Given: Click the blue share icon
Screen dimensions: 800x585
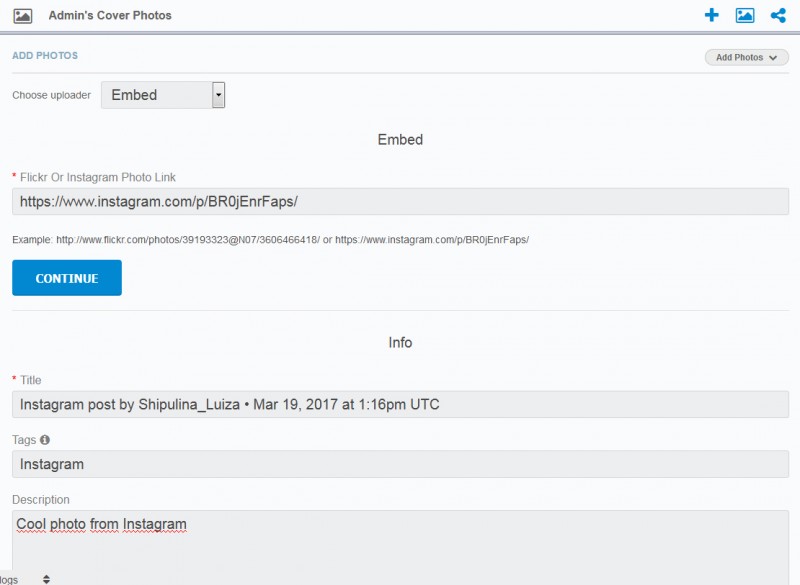Looking at the screenshot, I should (x=778, y=15).
